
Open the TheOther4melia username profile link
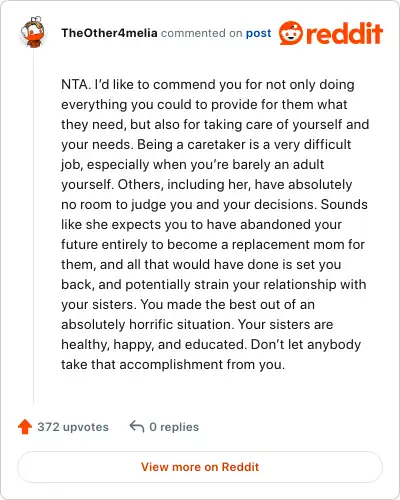tap(109, 33)
